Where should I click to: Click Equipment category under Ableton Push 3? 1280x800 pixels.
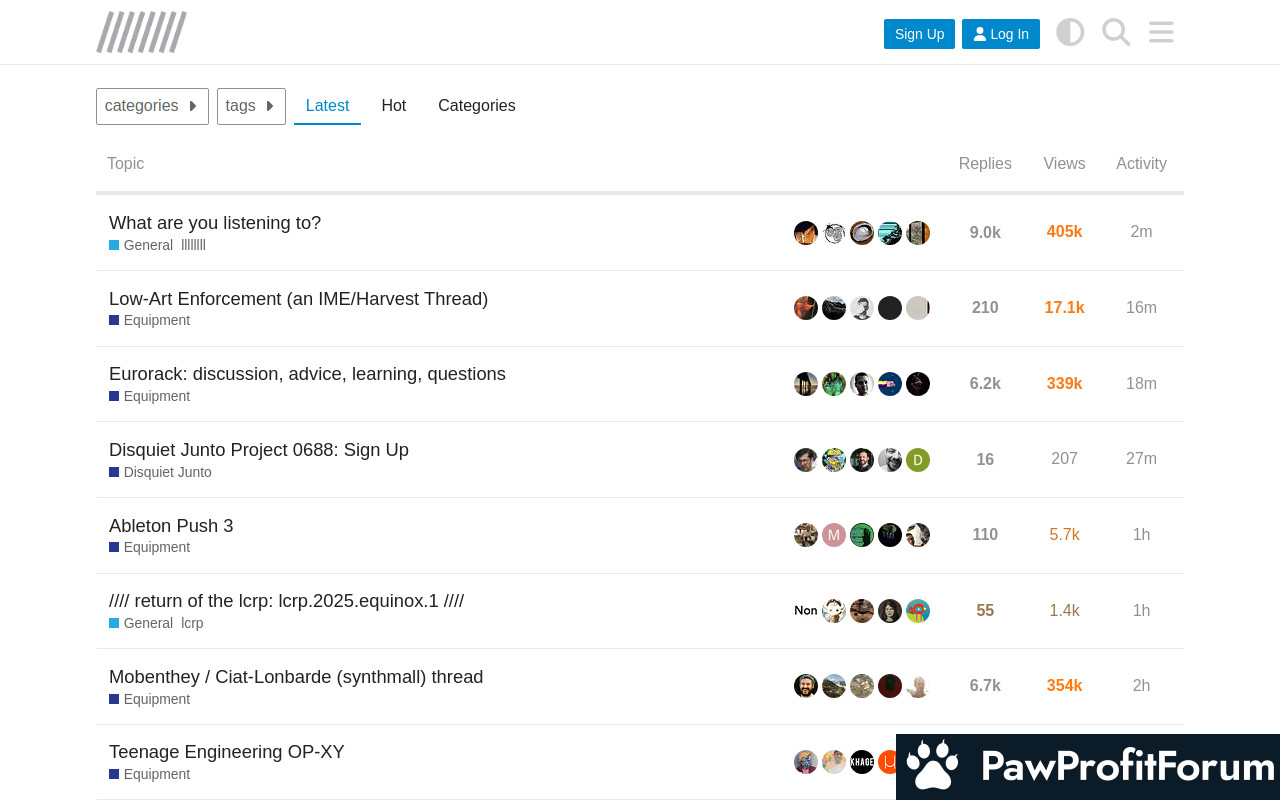[x=149, y=548]
